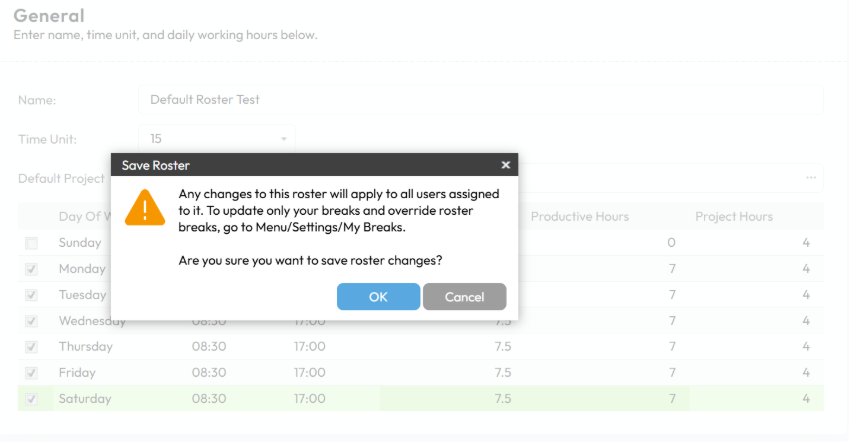Uncheck the Saturday checkbox
This screenshot has height=442, width=850.
coord(32,399)
